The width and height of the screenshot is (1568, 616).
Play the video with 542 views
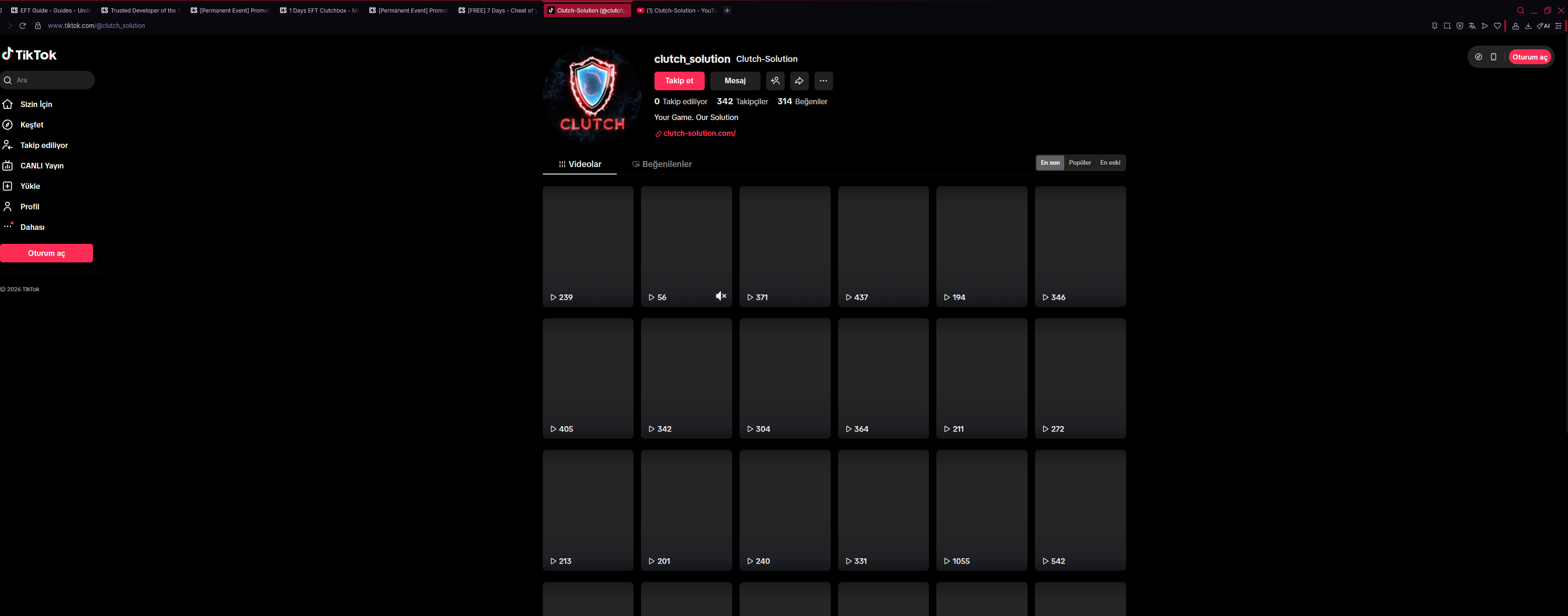1081,510
